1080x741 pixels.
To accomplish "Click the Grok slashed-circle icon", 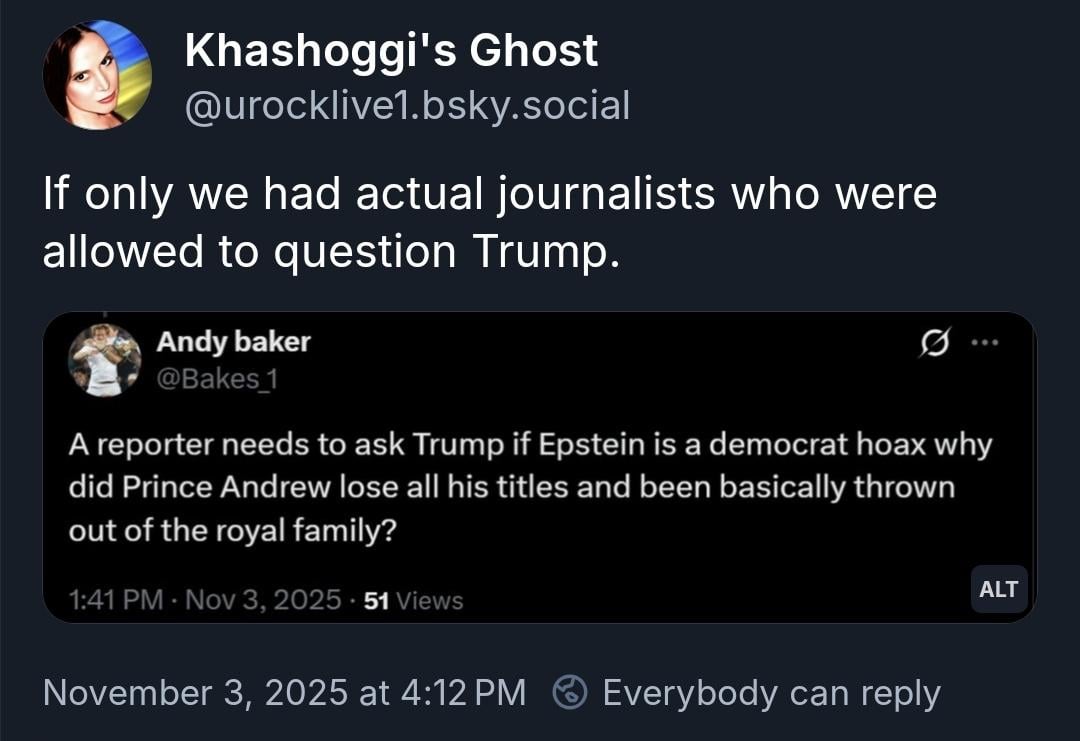I will (x=937, y=342).
